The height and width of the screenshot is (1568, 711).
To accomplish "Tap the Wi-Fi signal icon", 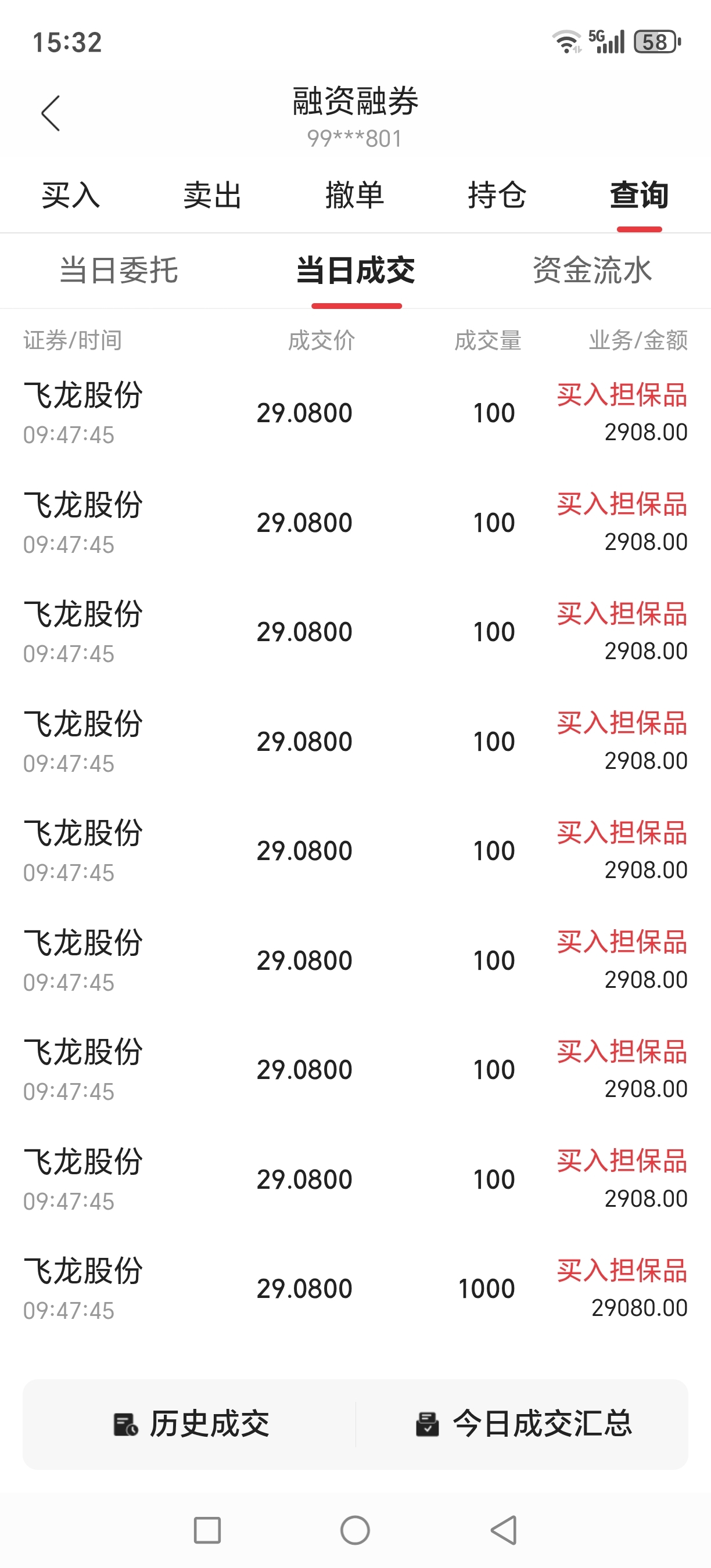I will [x=567, y=41].
